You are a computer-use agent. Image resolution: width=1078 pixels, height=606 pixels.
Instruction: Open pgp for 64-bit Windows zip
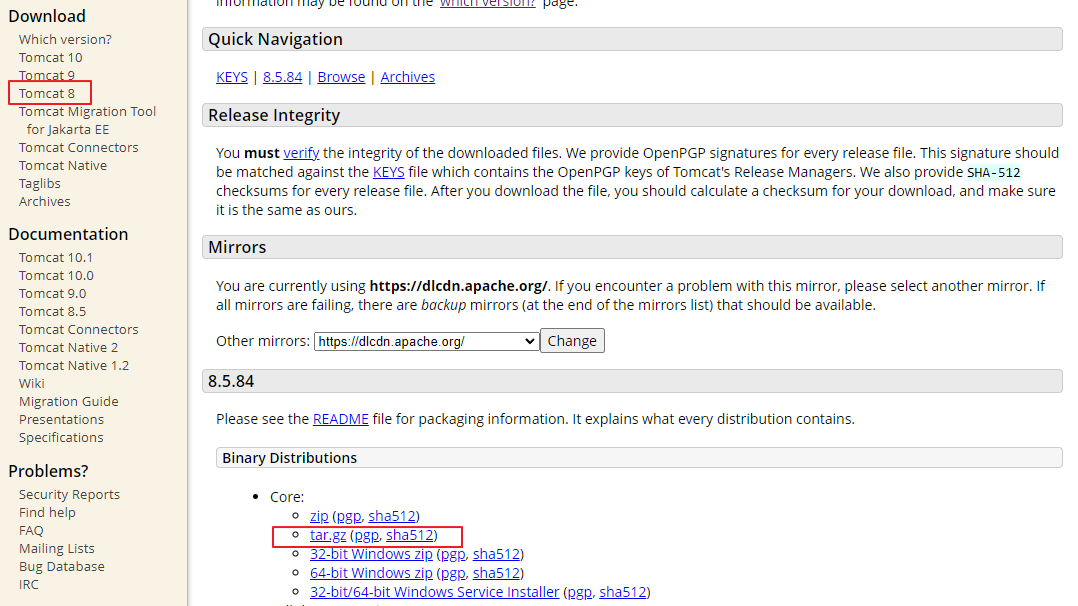pyautogui.click(x=453, y=573)
